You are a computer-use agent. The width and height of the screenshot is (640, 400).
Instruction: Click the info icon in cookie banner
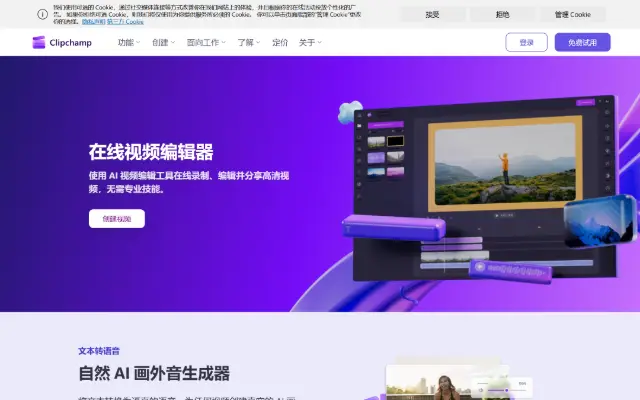pos(42,14)
